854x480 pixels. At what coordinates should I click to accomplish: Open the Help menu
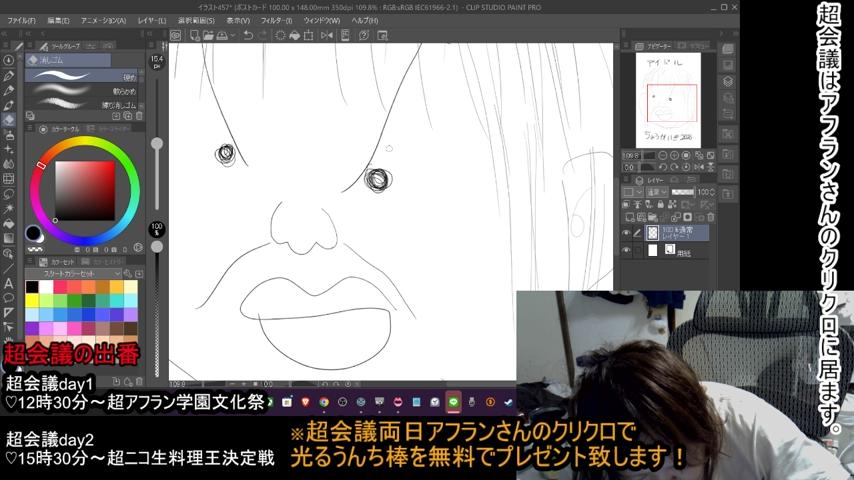click(364, 20)
